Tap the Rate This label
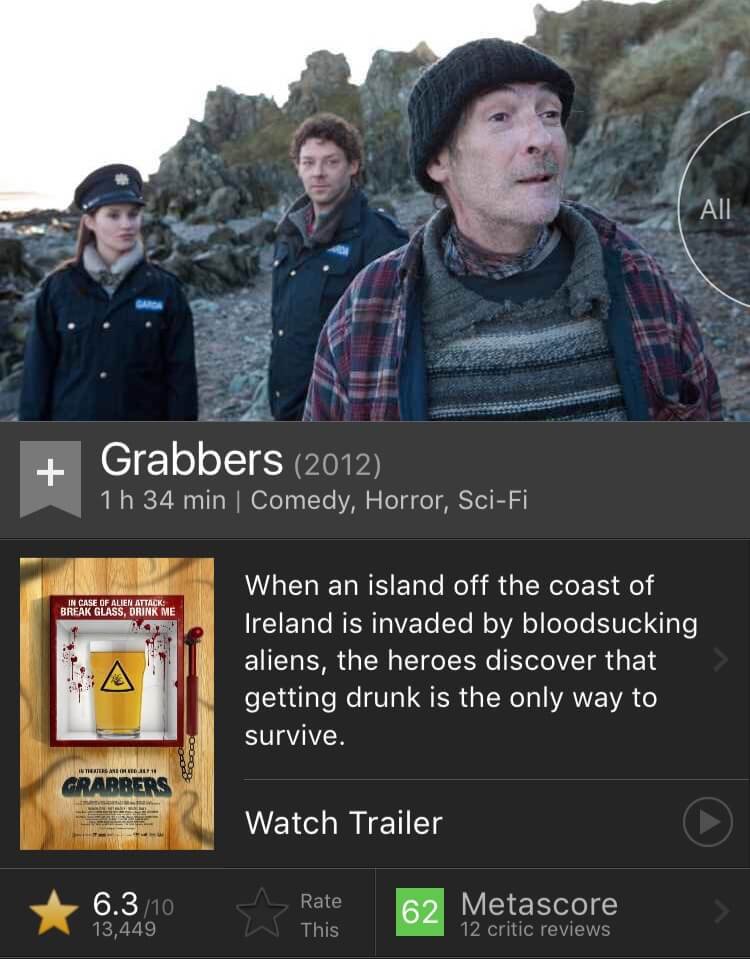Viewport: 750px width, 959px height. [x=320, y=915]
